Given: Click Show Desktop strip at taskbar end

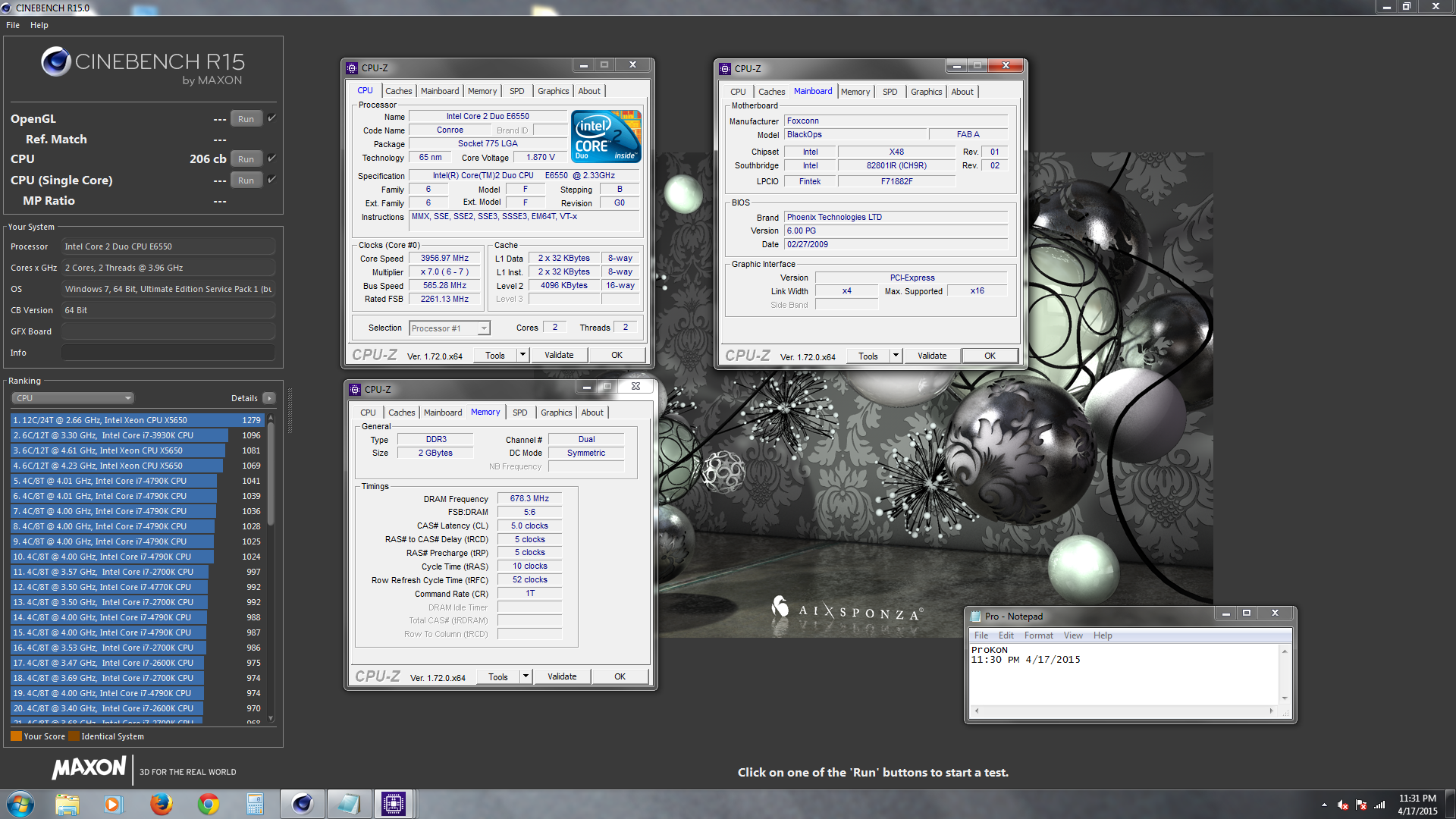Looking at the screenshot, I should pos(1451,804).
